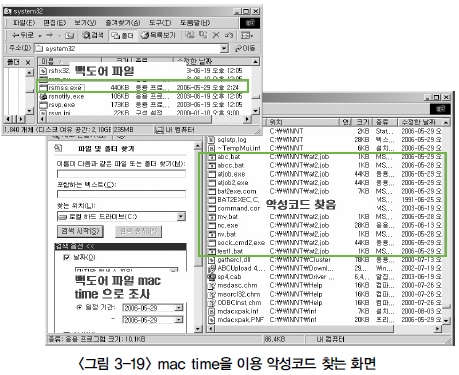Select the date range (일정 기간) radio button
The width and height of the screenshot is (459, 375).
coord(79,307)
